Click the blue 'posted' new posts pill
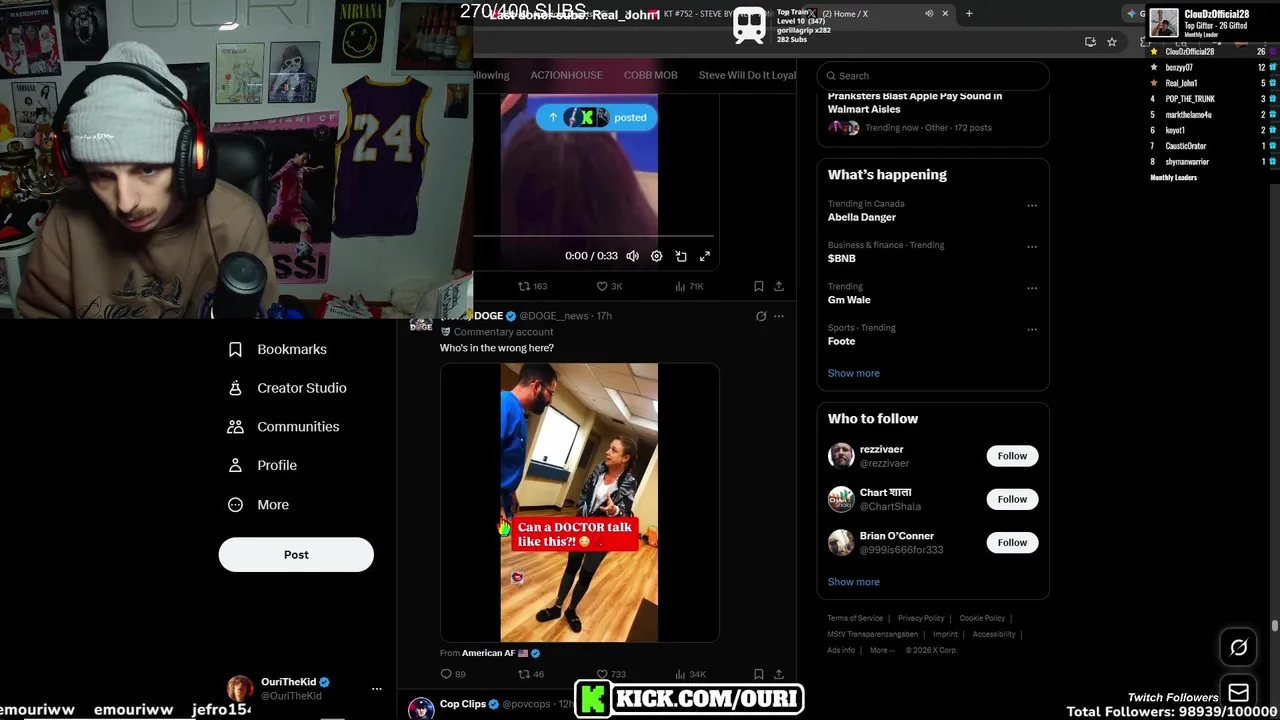The width and height of the screenshot is (1280, 720). pyautogui.click(x=597, y=117)
